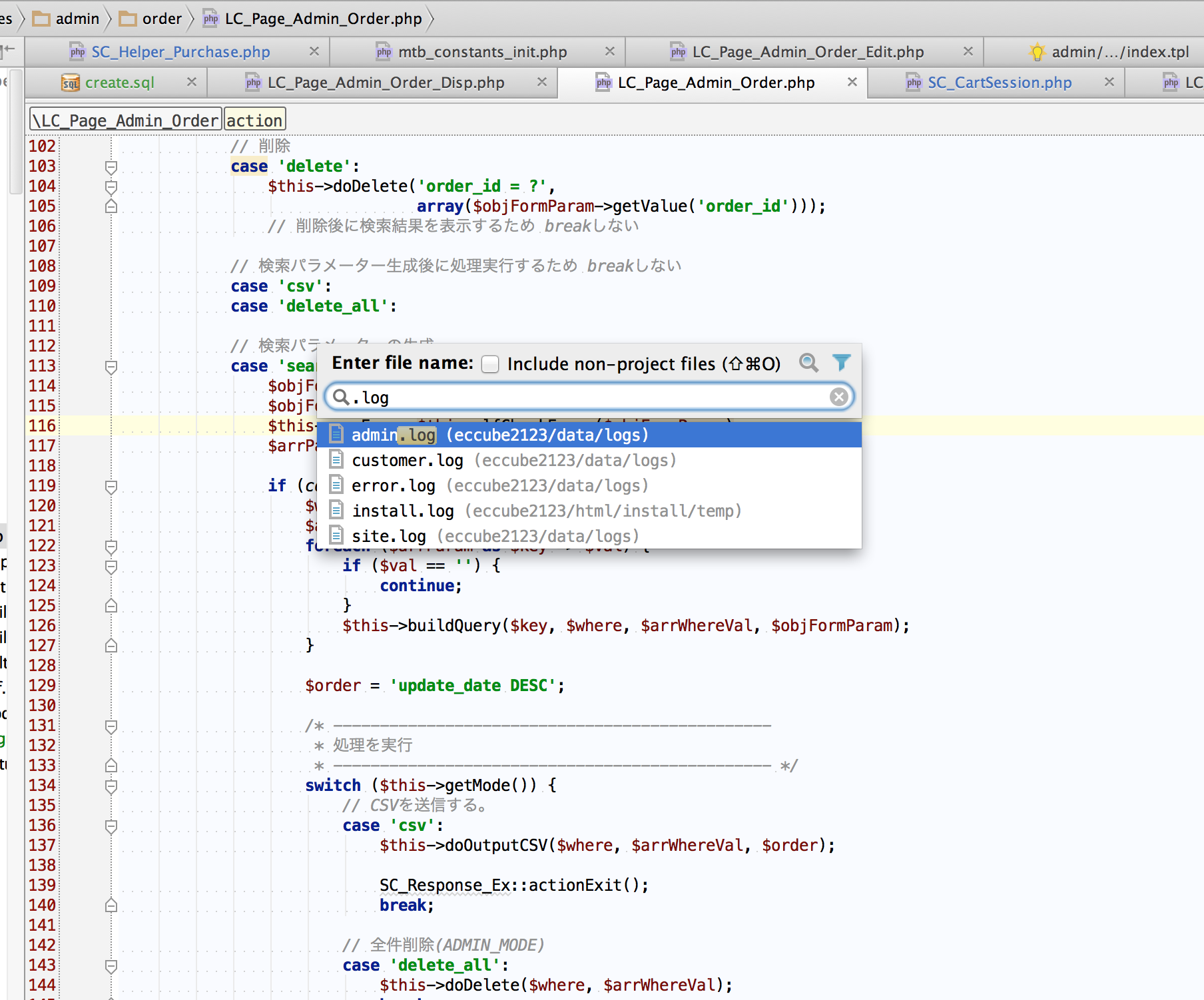
Task: Close the create.sql tab
Action: tap(192, 82)
